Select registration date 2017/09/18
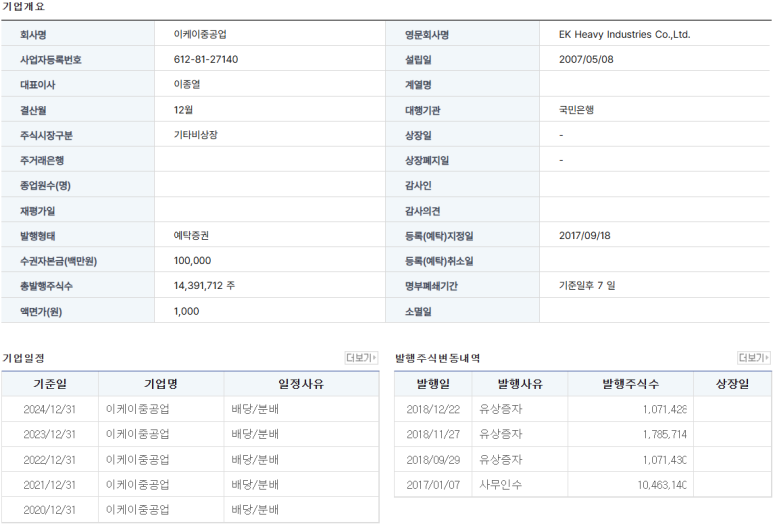Screen dimensions: 773x524 coord(584,236)
